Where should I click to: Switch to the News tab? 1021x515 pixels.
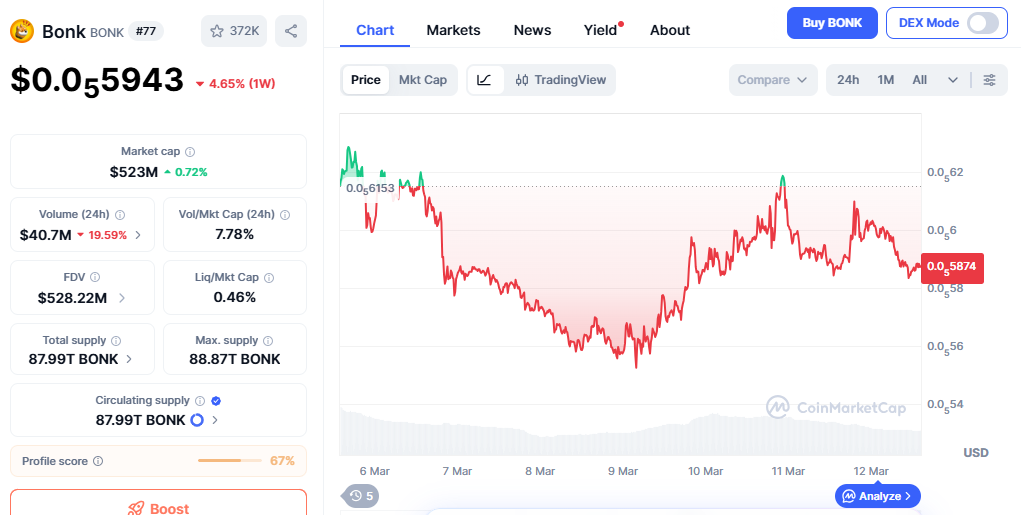(532, 30)
